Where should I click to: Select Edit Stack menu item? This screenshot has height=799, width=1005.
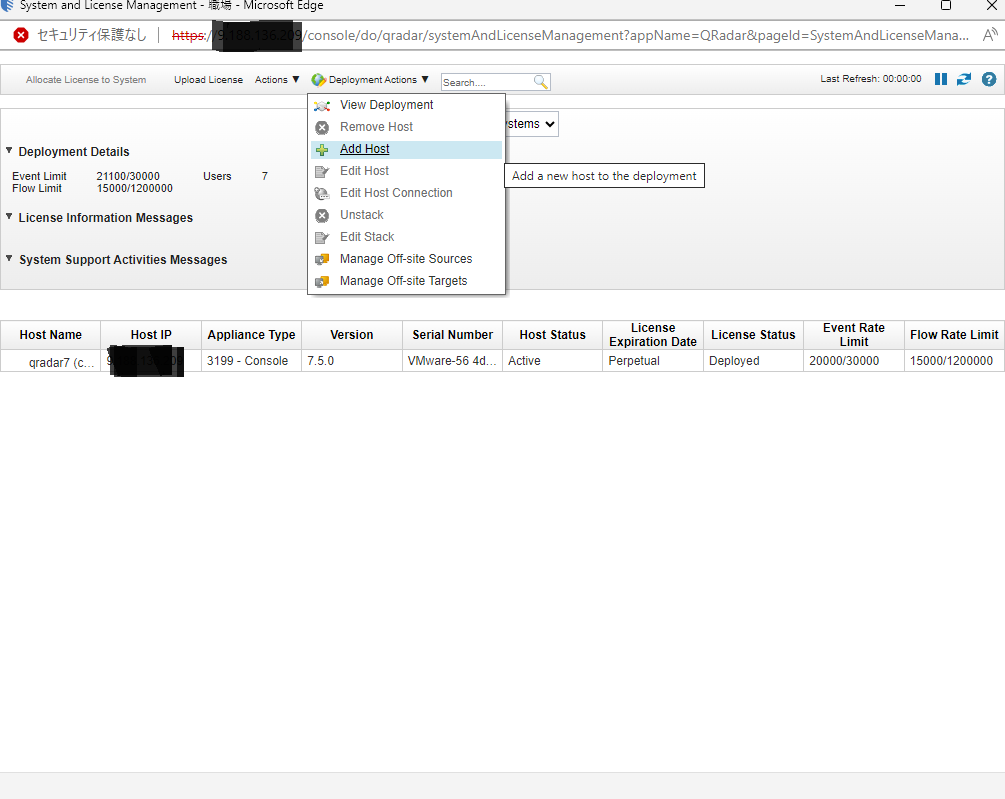click(x=406, y=237)
